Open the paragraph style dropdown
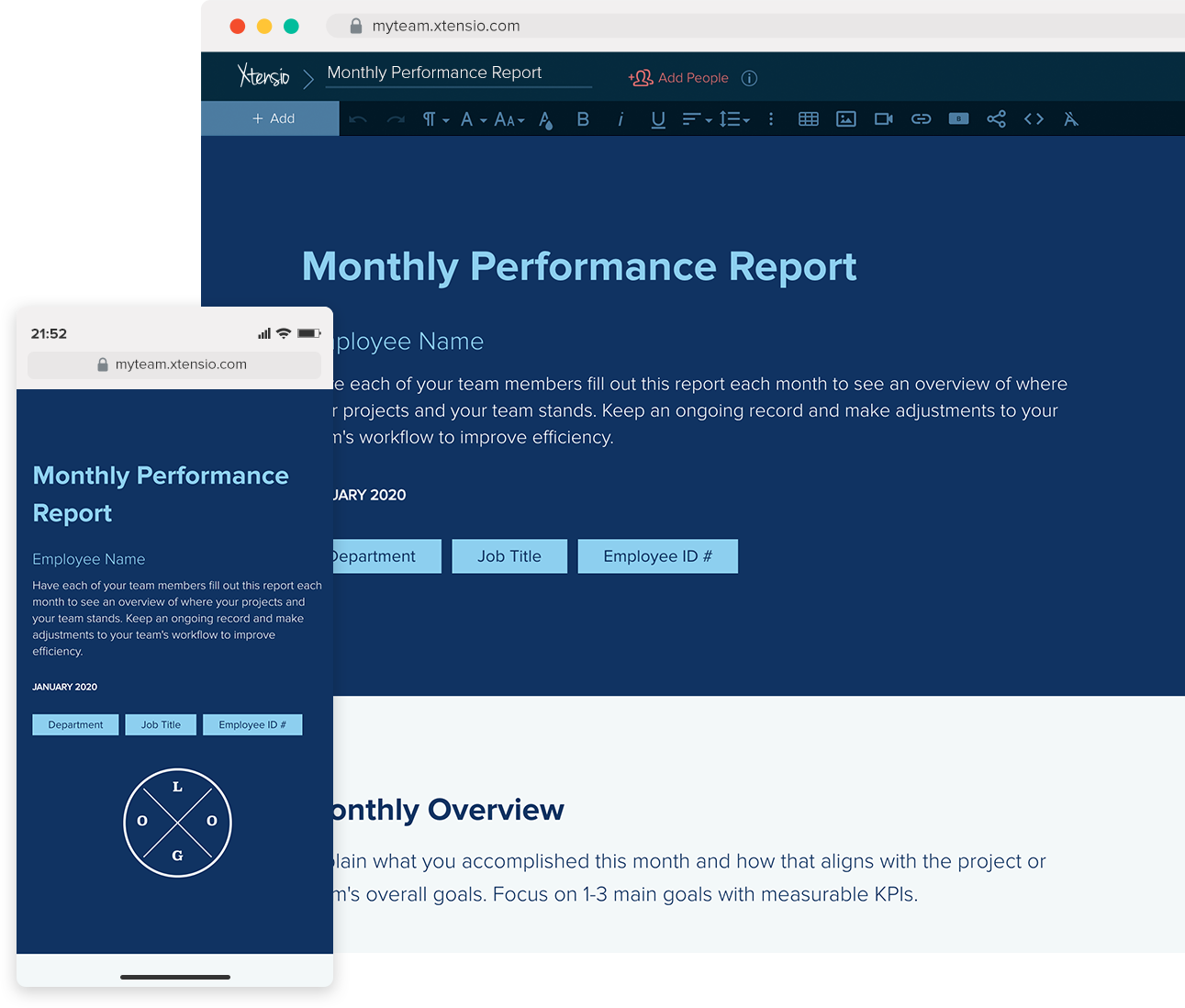 click(x=434, y=118)
